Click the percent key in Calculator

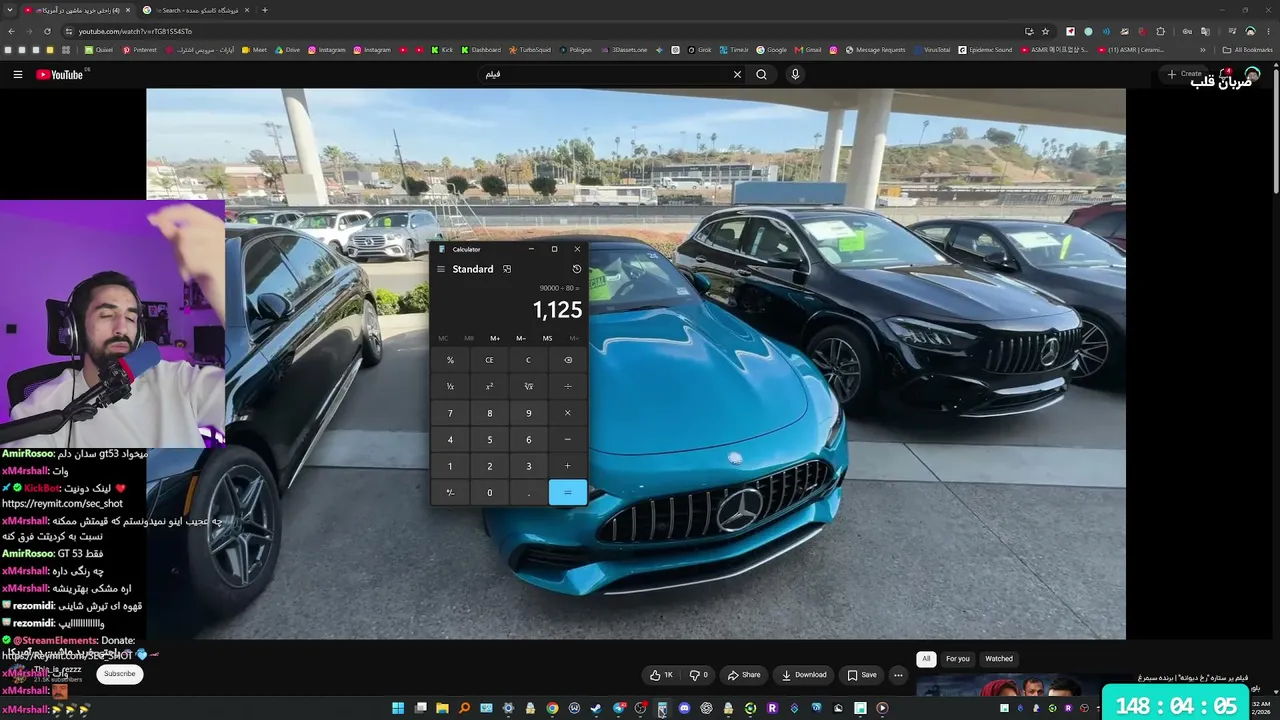point(450,360)
